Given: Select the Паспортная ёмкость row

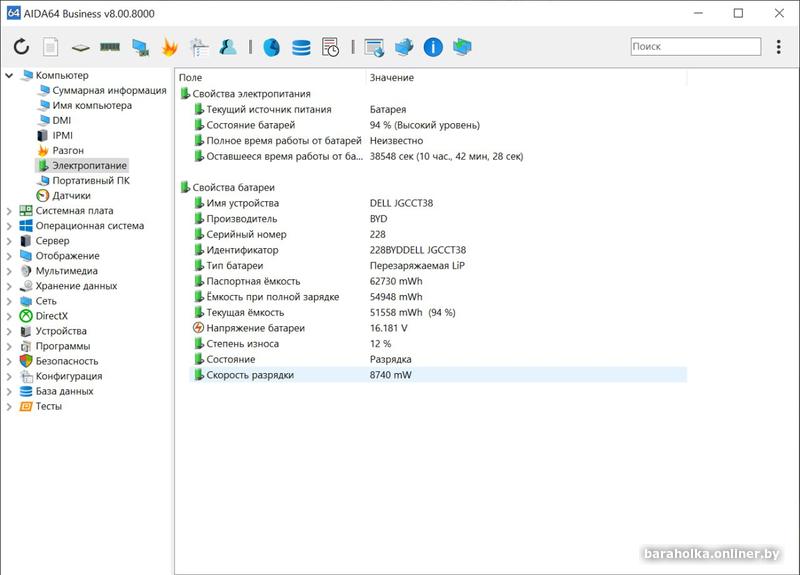Looking at the screenshot, I should [439, 281].
